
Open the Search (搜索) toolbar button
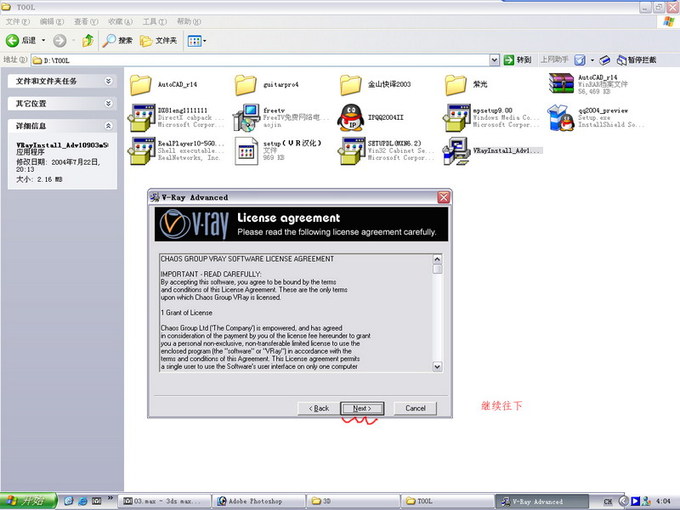118,41
